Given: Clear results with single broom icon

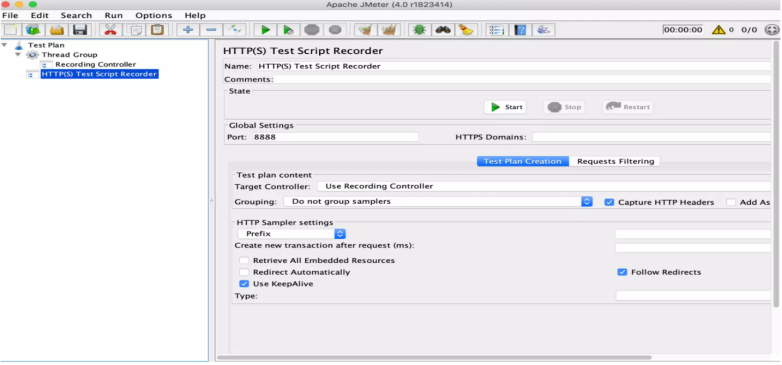Looking at the screenshot, I should click(x=366, y=30).
